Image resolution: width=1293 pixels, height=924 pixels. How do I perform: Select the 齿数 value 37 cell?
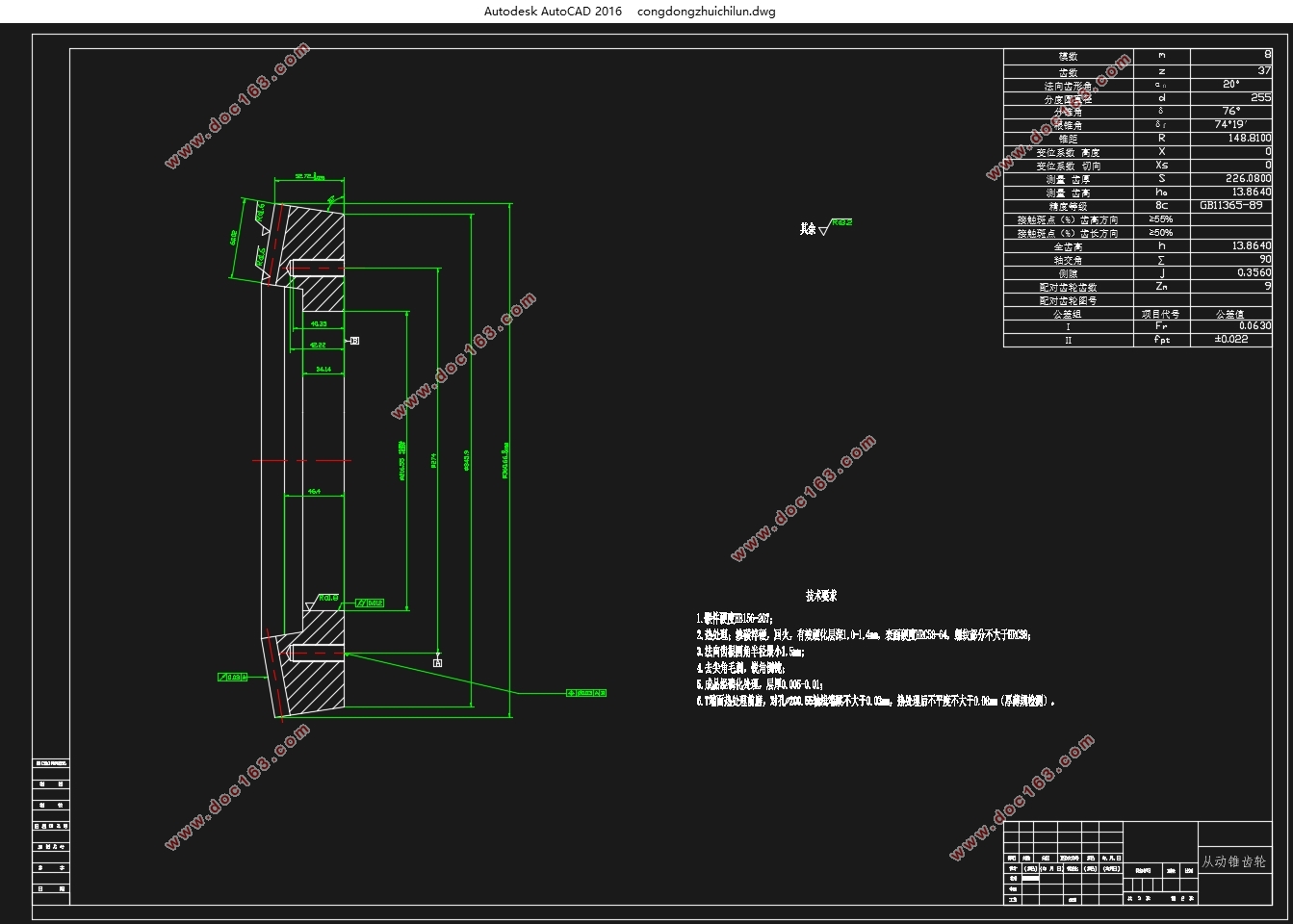(x=1231, y=70)
